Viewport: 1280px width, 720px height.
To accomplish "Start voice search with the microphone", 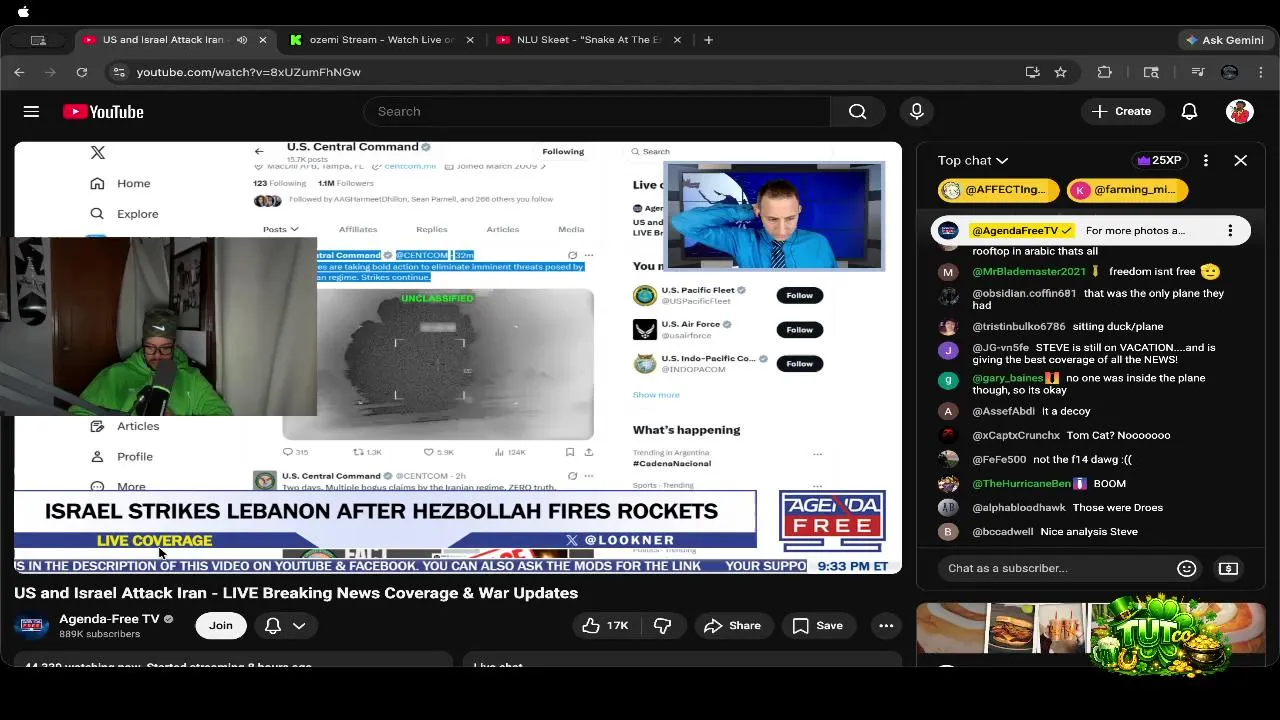I will (x=916, y=112).
